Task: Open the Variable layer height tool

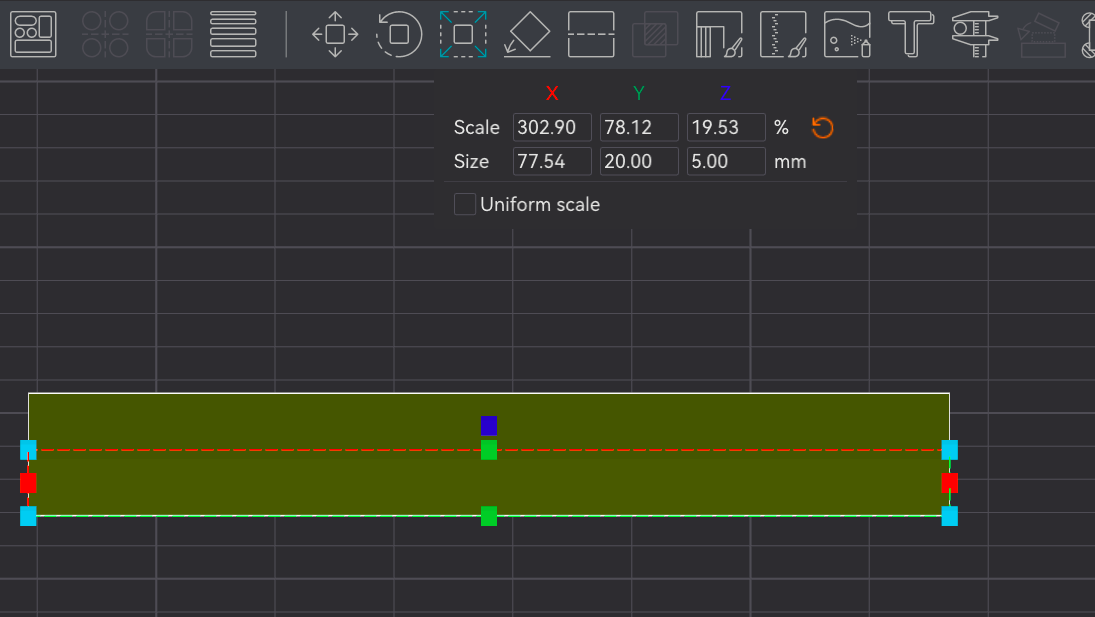Action: (233, 34)
